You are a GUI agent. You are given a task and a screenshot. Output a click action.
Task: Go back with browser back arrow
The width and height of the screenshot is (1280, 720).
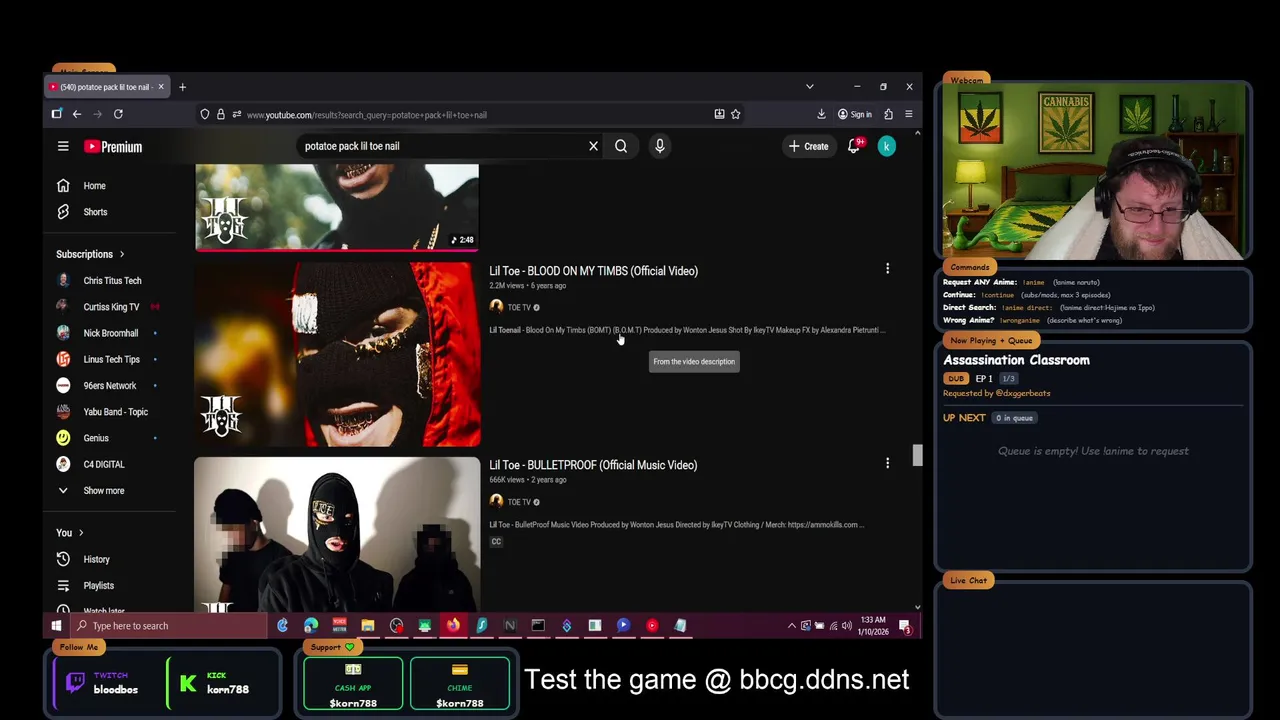[x=77, y=114]
